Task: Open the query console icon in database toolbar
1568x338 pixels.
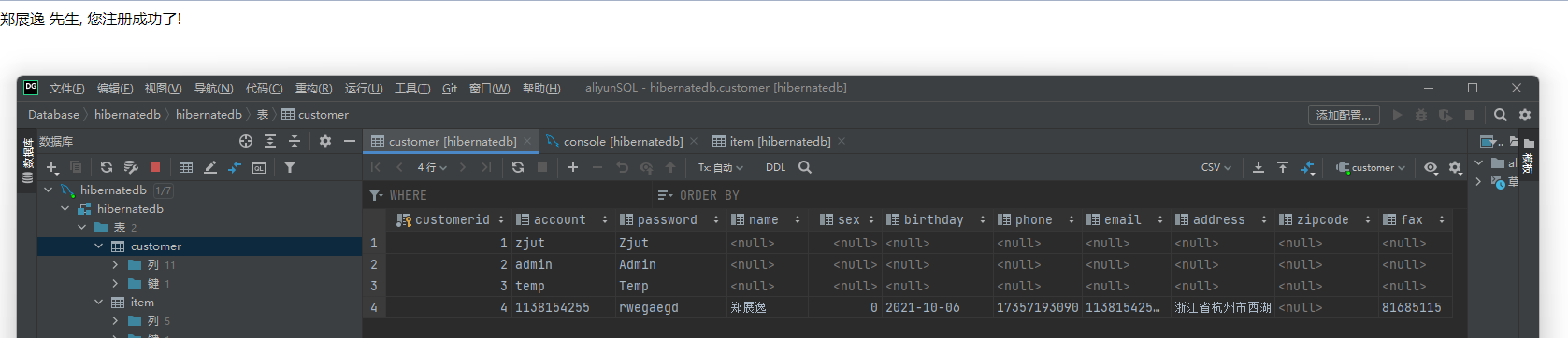Action: click(259, 167)
